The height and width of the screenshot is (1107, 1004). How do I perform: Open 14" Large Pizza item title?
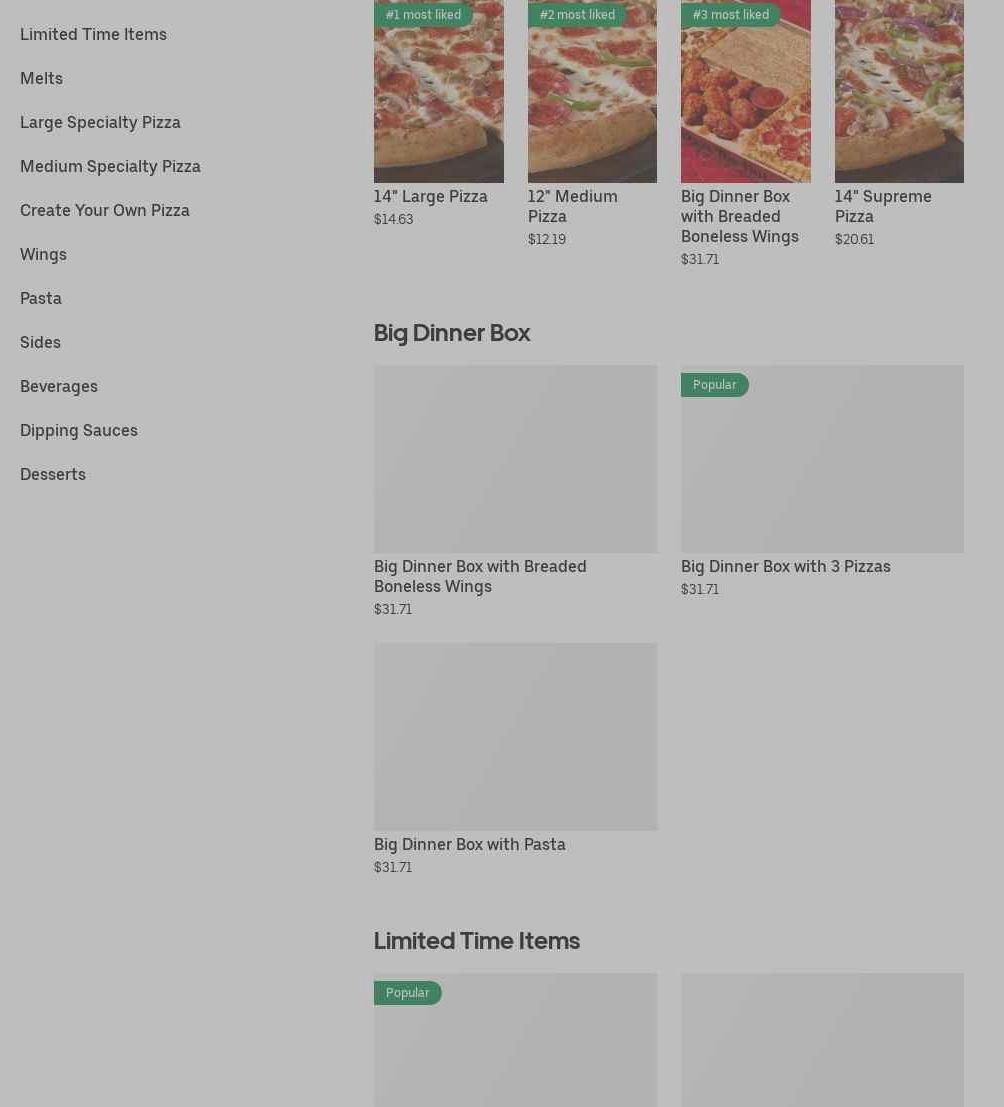click(x=430, y=196)
